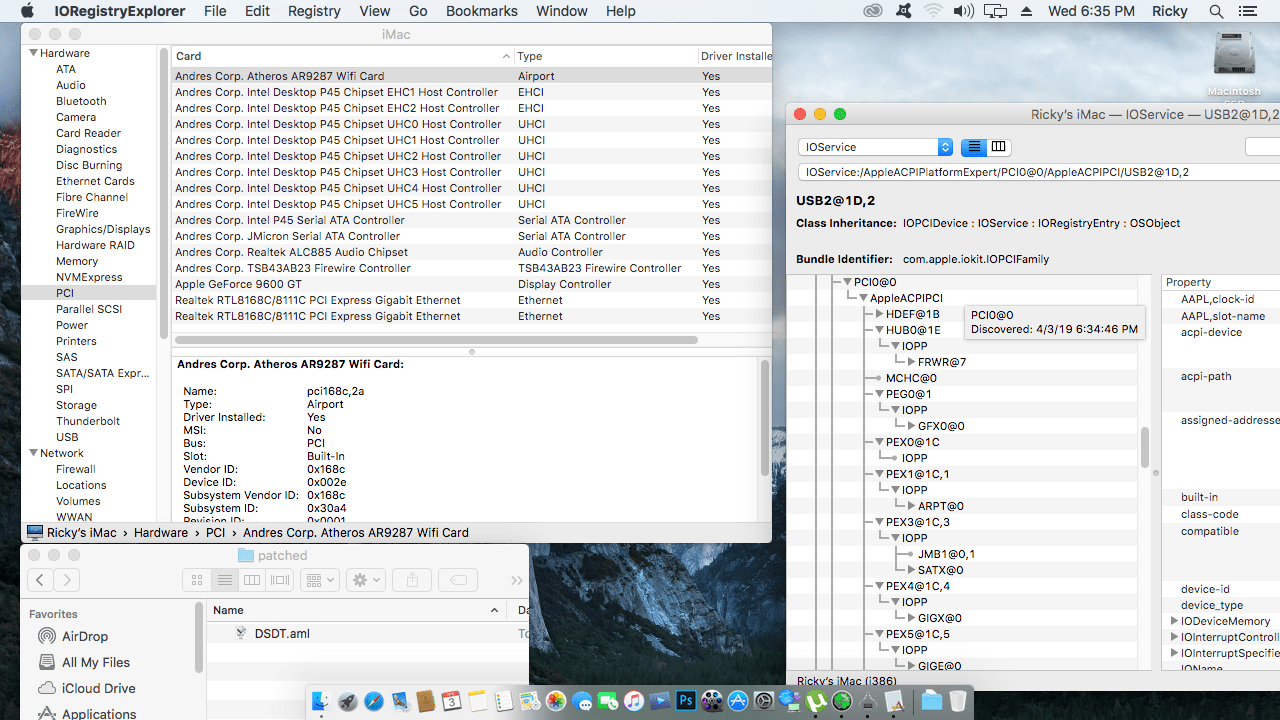Sort the PCI list by Type column
The image size is (1280, 720).
tap(605, 56)
